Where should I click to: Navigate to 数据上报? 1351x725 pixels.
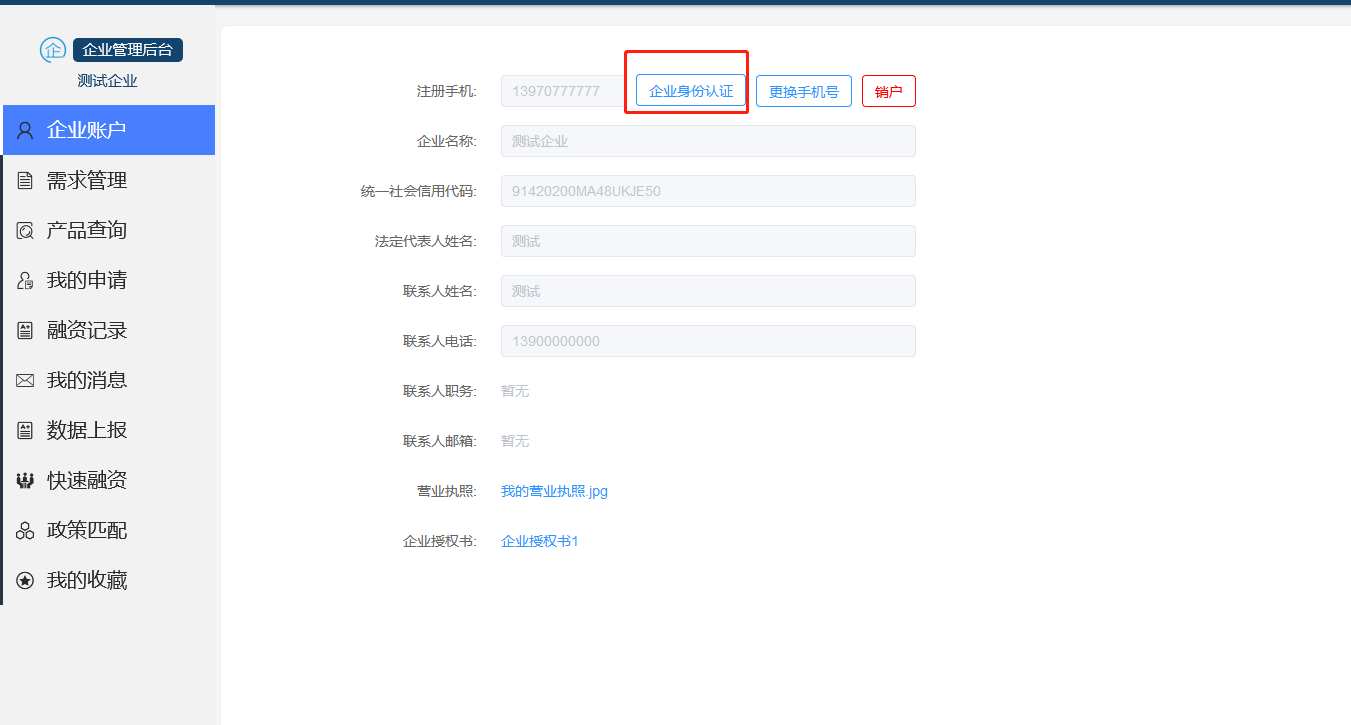click(109, 430)
